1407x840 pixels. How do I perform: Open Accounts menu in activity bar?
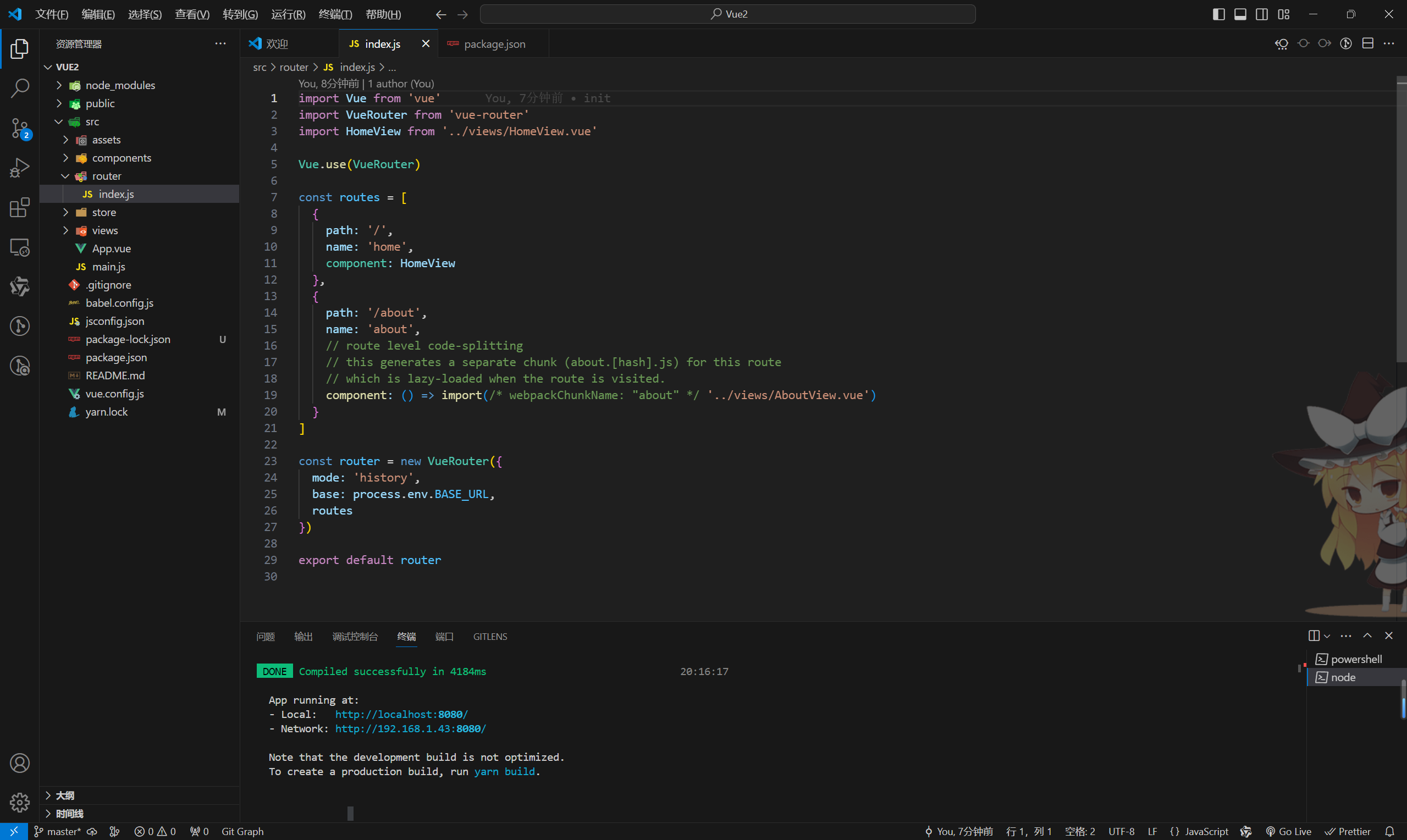click(20, 763)
